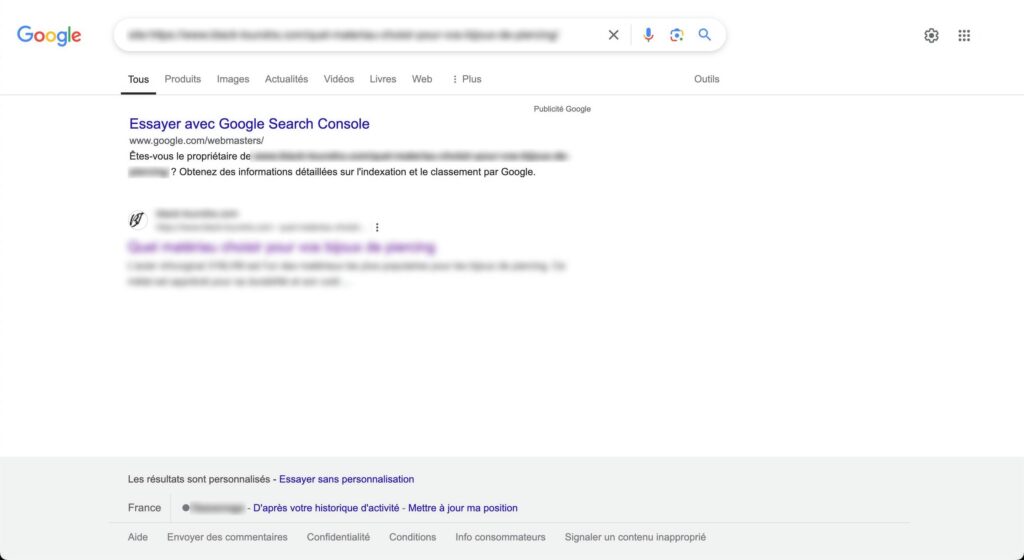This screenshot has height=560, width=1024.
Task: Click the Google logo
Action: coord(49,35)
